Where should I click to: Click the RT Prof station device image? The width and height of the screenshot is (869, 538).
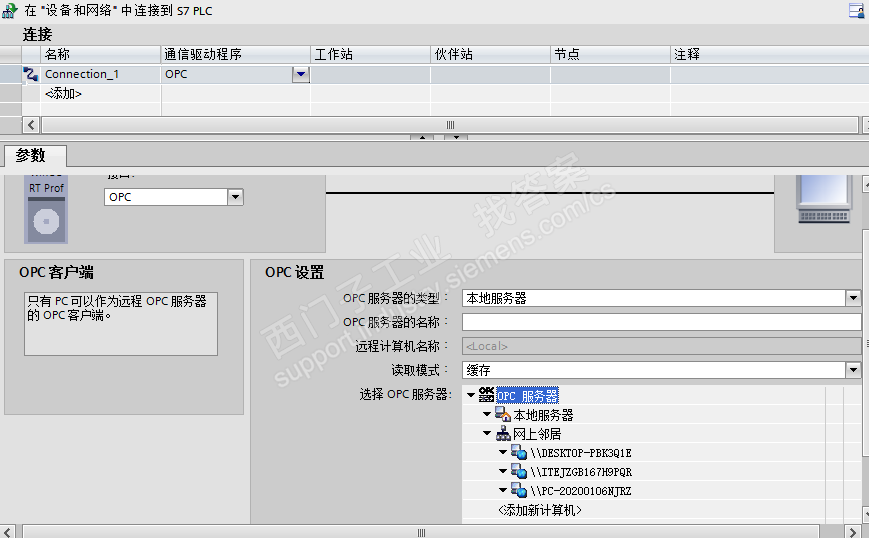[46, 211]
